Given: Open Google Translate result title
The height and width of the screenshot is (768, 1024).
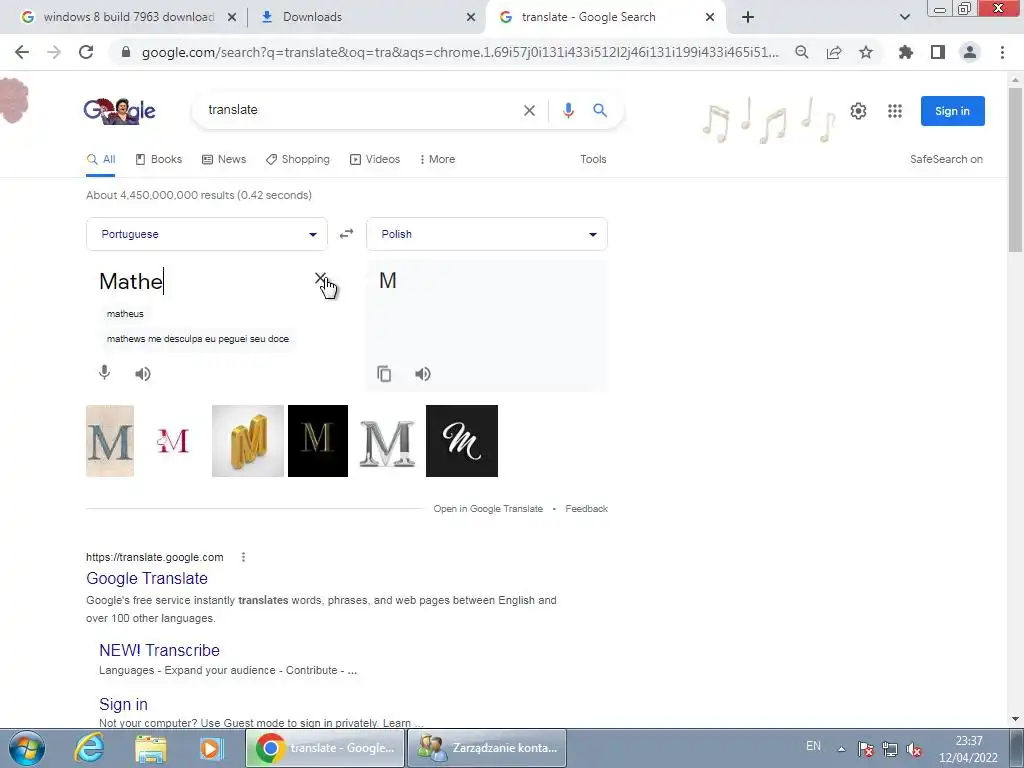Looking at the screenshot, I should 147,579.
